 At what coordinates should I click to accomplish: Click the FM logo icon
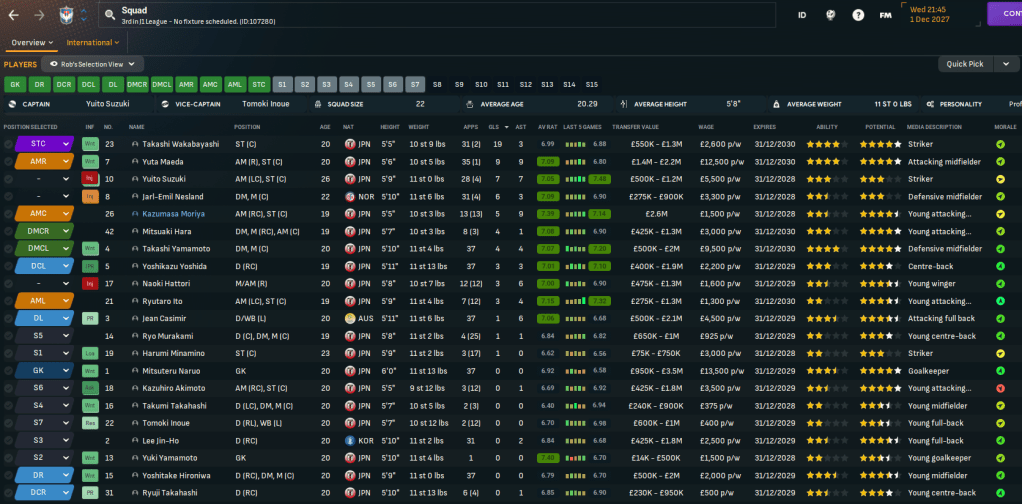[885, 15]
